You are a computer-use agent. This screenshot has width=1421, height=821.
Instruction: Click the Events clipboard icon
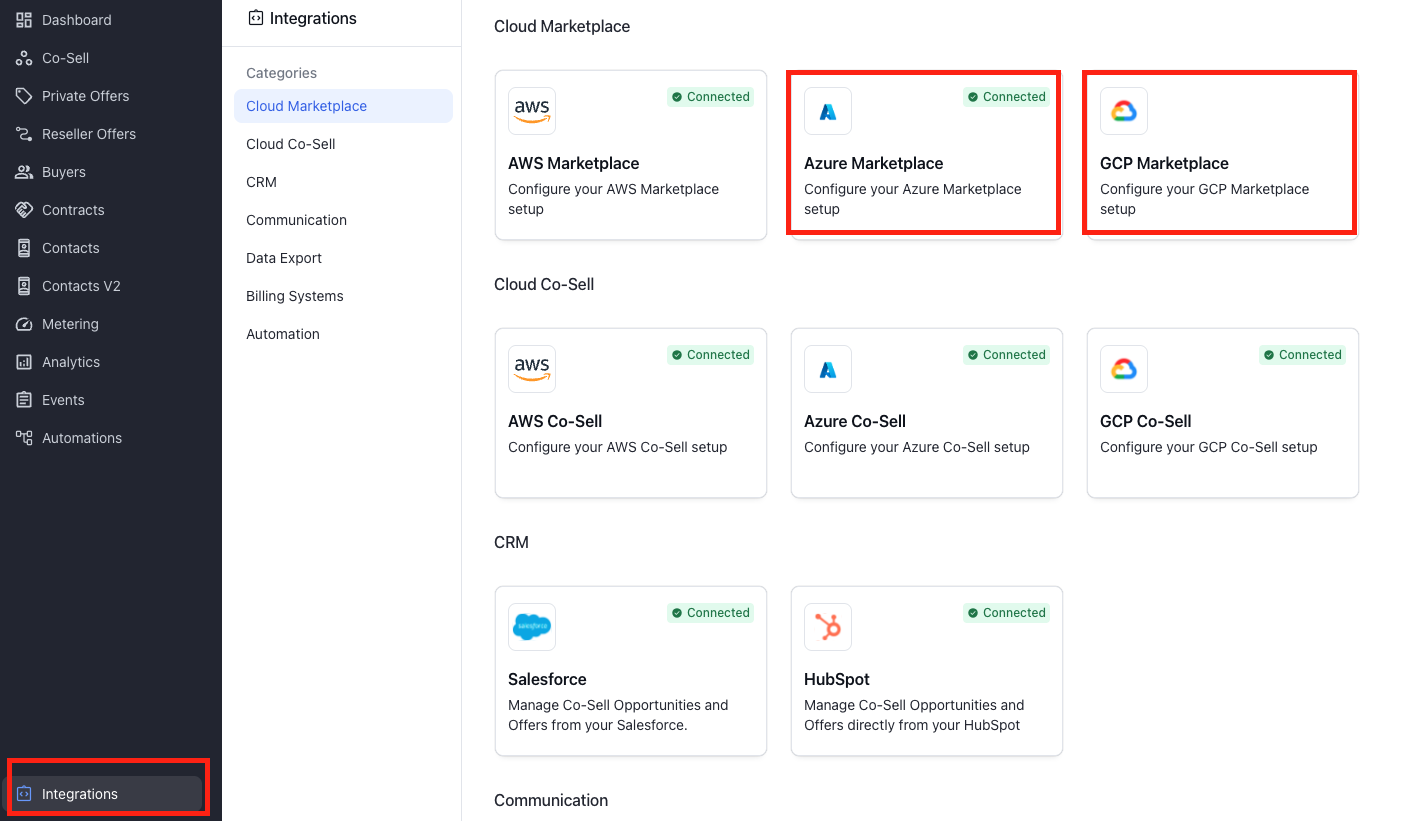(x=24, y=400)
